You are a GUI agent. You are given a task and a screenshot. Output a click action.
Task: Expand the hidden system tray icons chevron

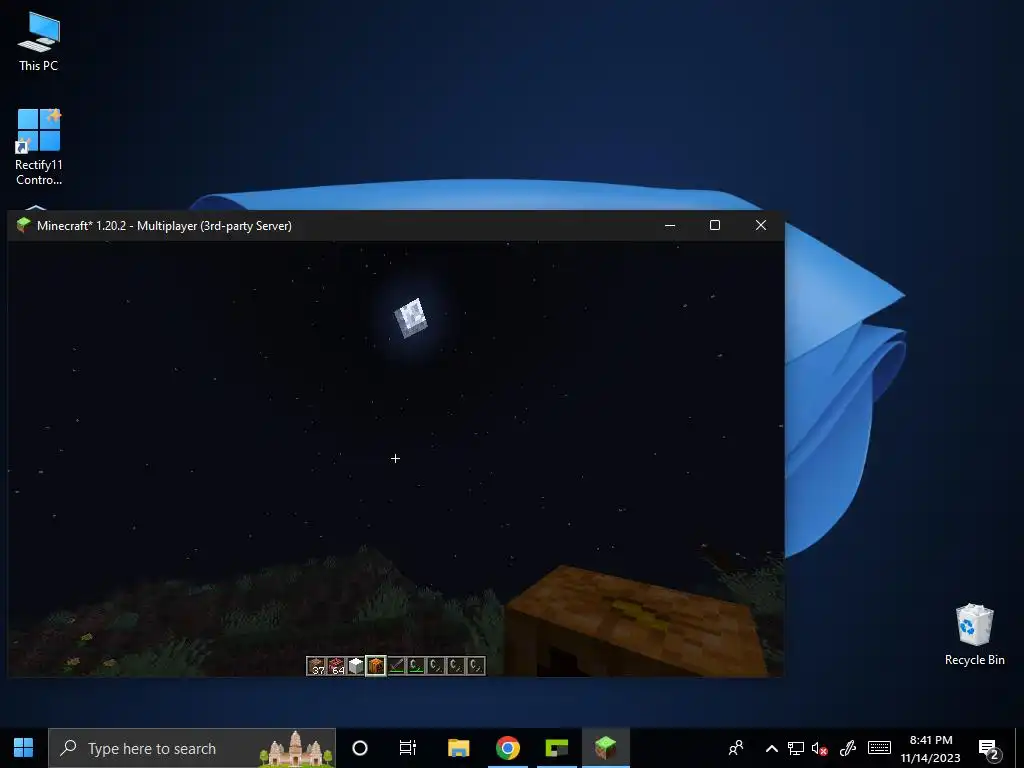pos(771,748)
